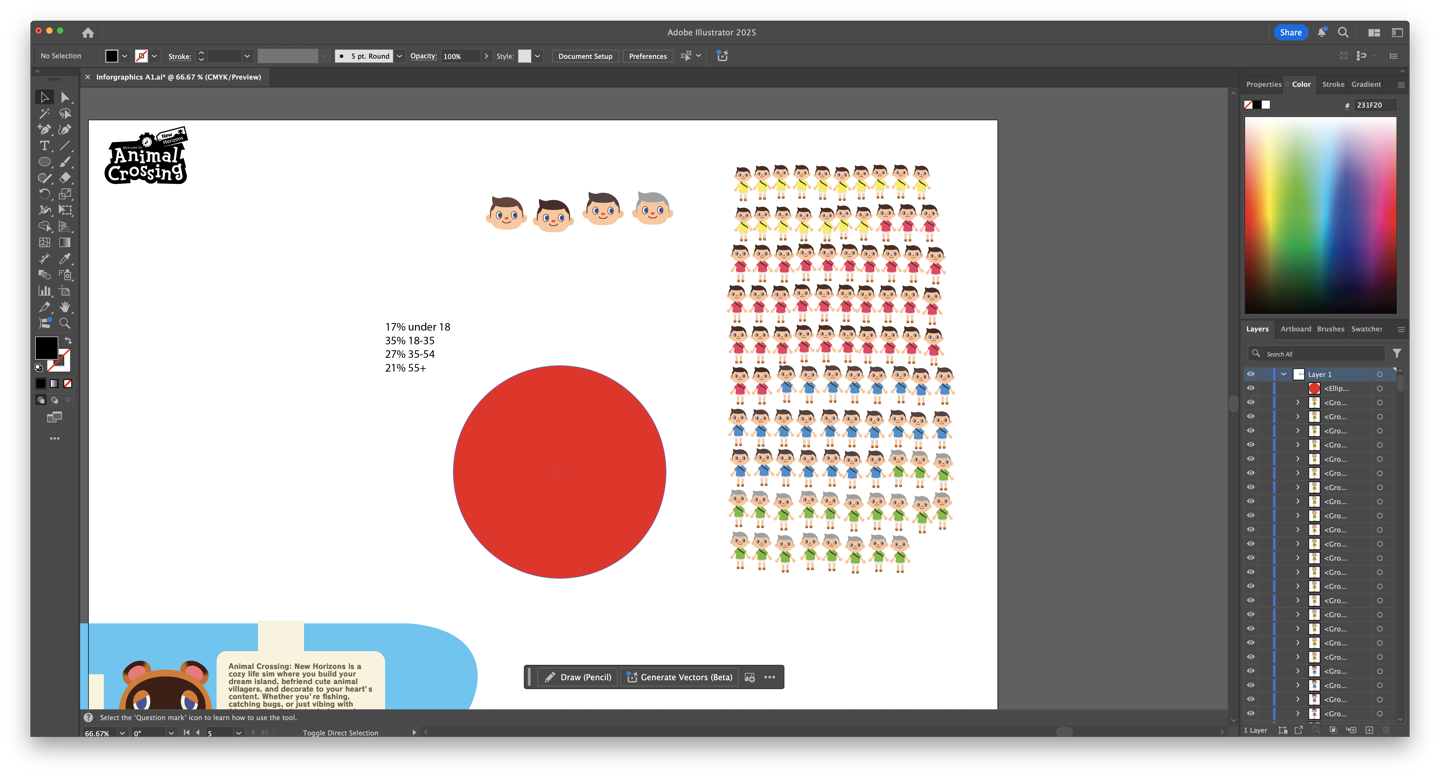This screenshot has height=777, width=1440.
Task: Swap fill and stroke colors
Action: 68,341
